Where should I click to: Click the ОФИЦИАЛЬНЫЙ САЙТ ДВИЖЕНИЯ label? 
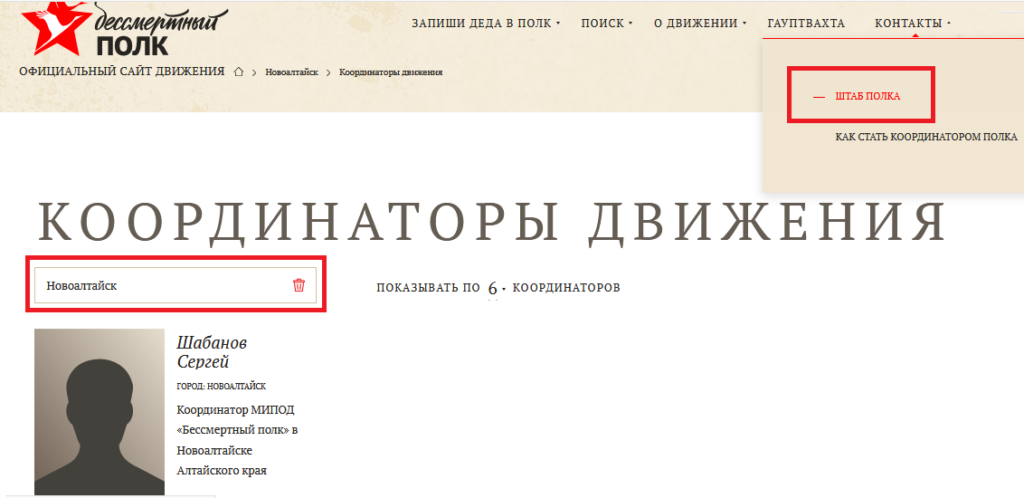pos(122,72)
